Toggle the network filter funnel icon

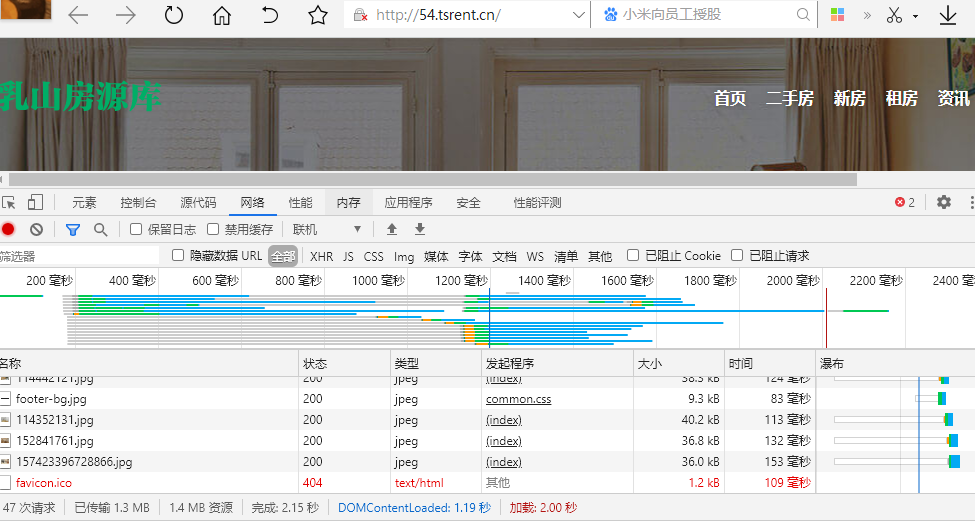point(73,229)
